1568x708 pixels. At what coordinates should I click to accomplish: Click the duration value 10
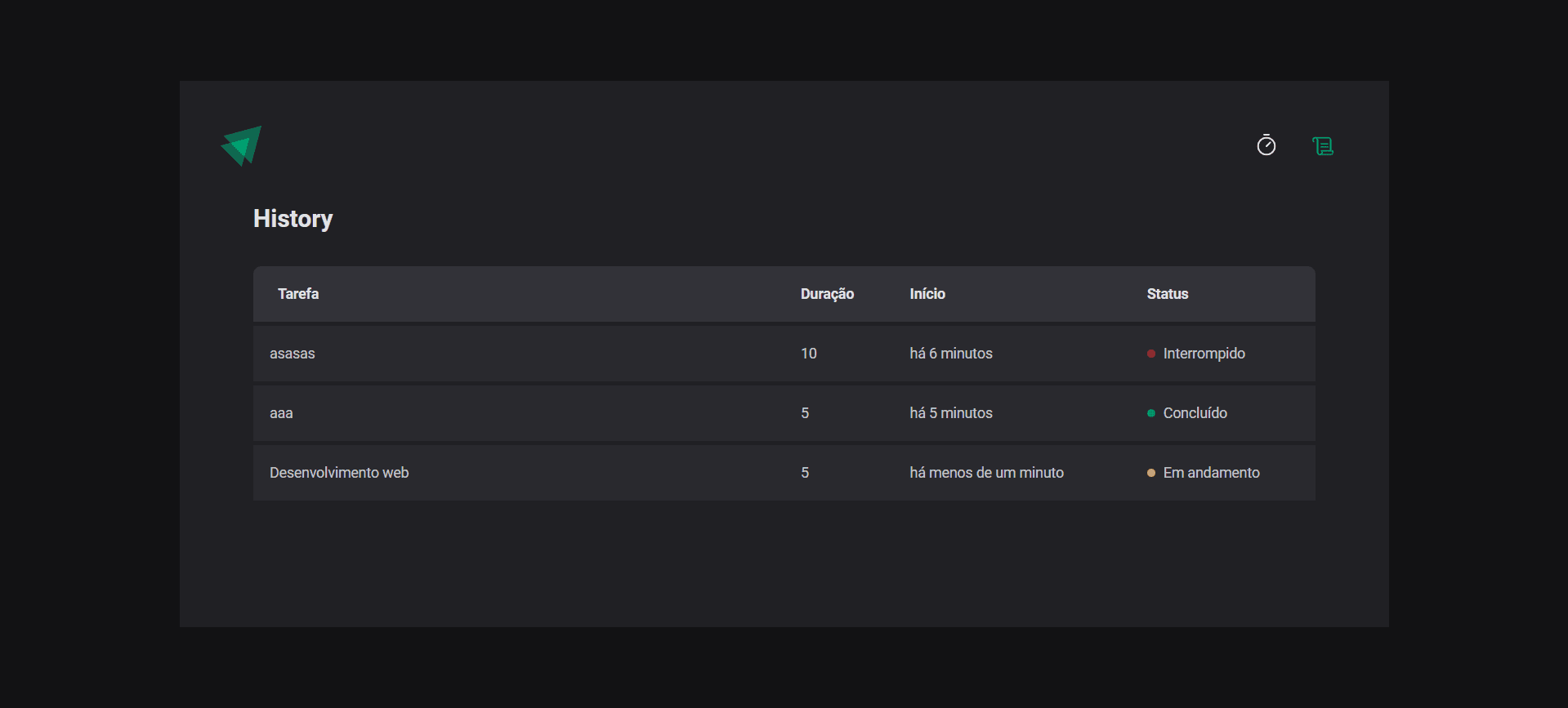pos(808,354)
